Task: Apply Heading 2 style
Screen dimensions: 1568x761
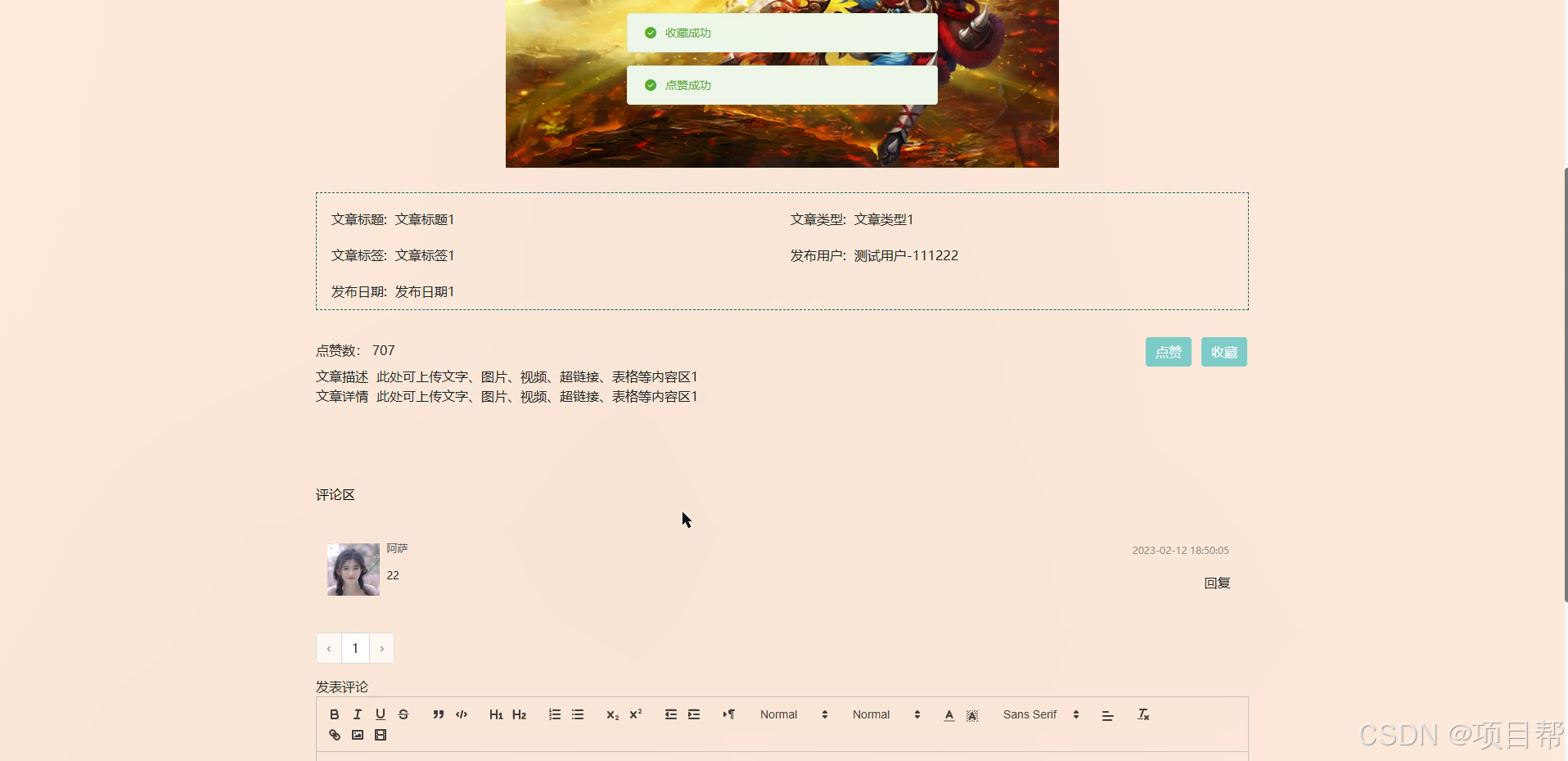Action: point(519,714)
